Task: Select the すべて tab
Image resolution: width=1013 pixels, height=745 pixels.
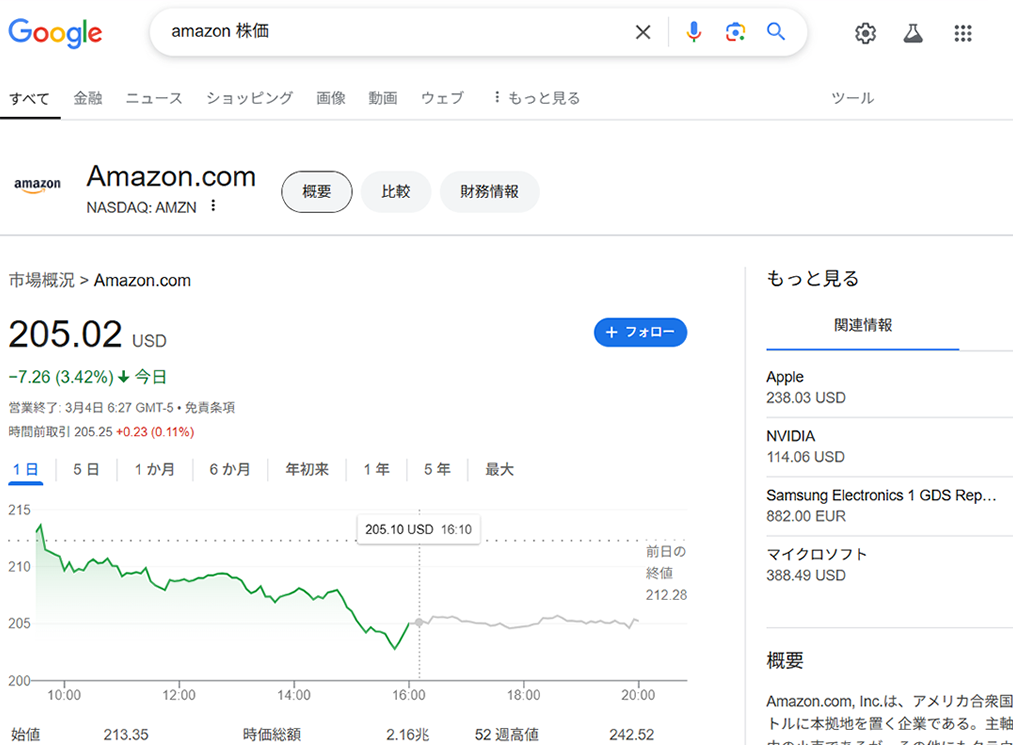Action: tap(30, 99)
